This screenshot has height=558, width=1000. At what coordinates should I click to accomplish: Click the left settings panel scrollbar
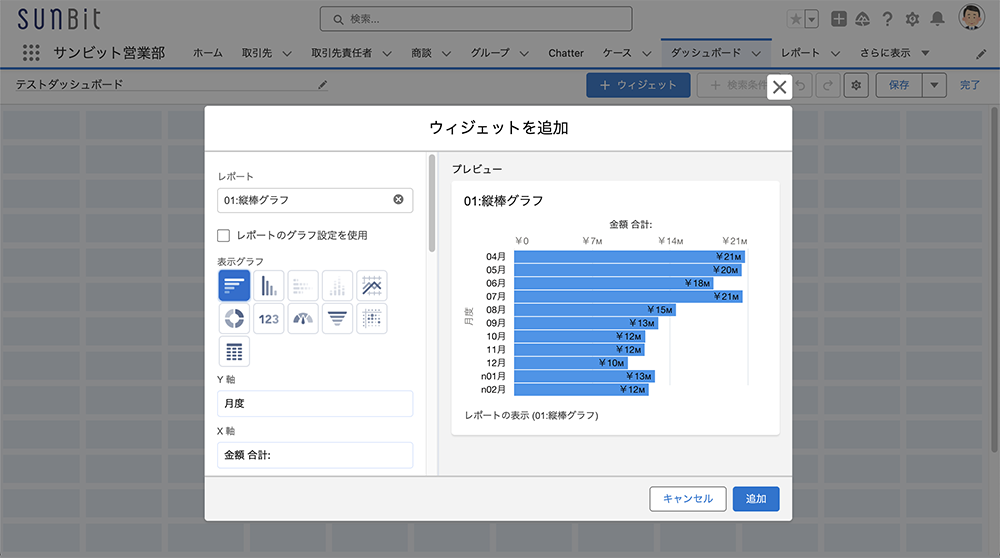pyautogui.click(x=432, y=203)
